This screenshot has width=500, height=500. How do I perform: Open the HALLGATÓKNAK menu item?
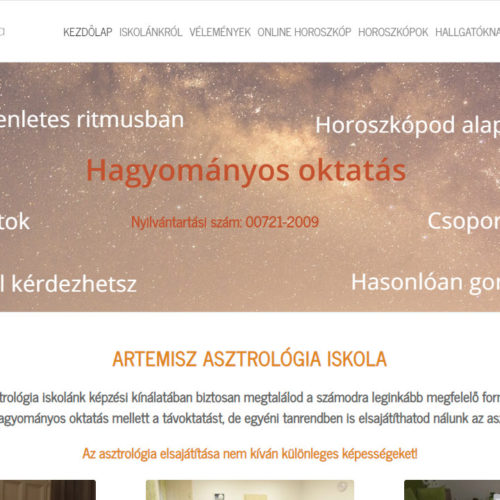468,32
